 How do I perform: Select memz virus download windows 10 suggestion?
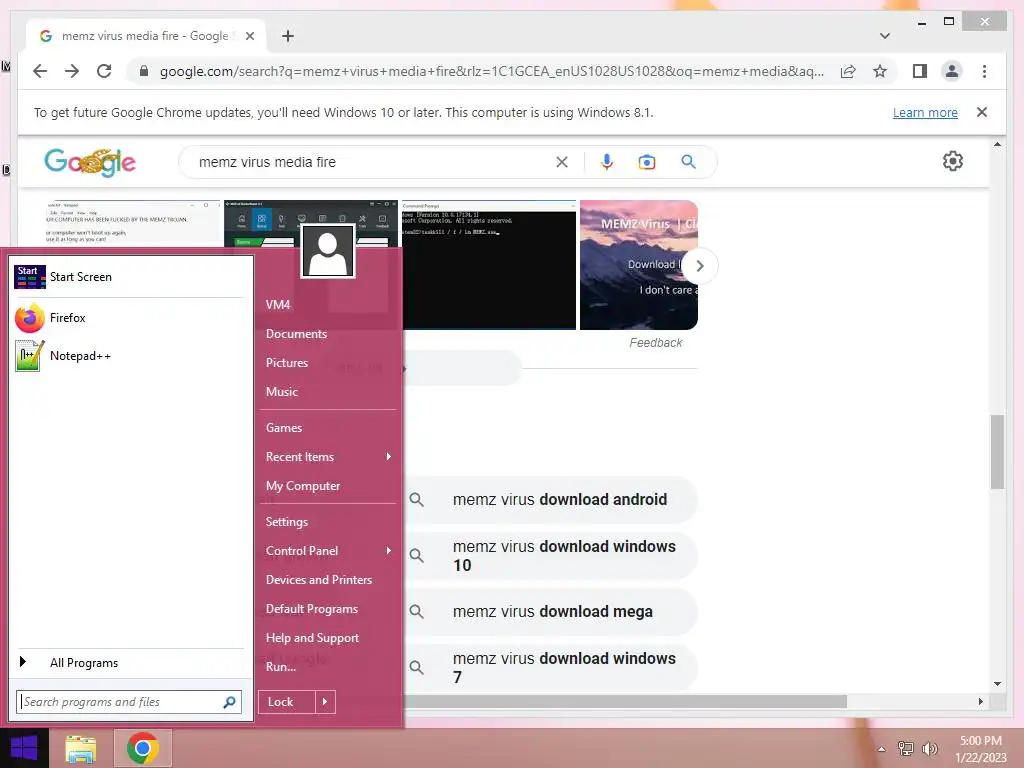tap(551, 556)
